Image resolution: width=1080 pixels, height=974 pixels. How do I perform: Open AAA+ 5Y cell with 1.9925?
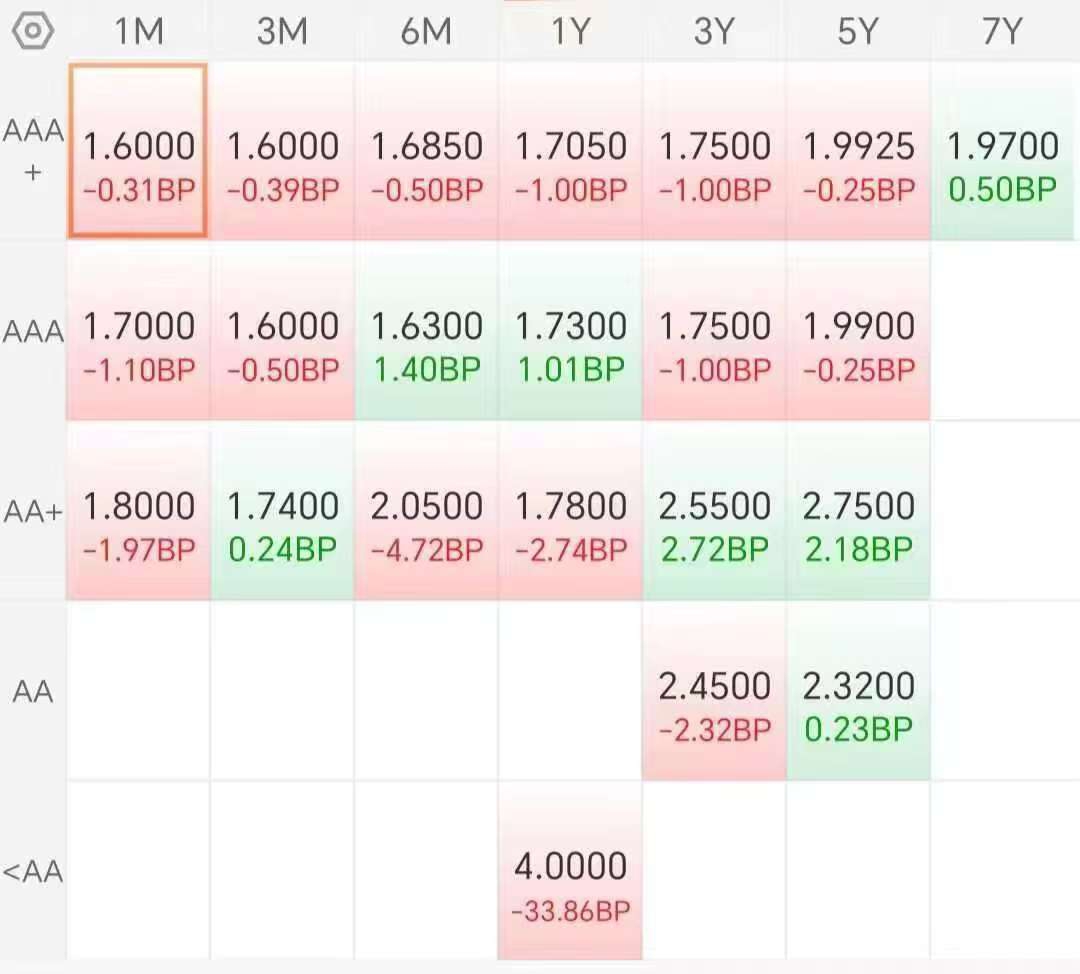tap(858, 151)
